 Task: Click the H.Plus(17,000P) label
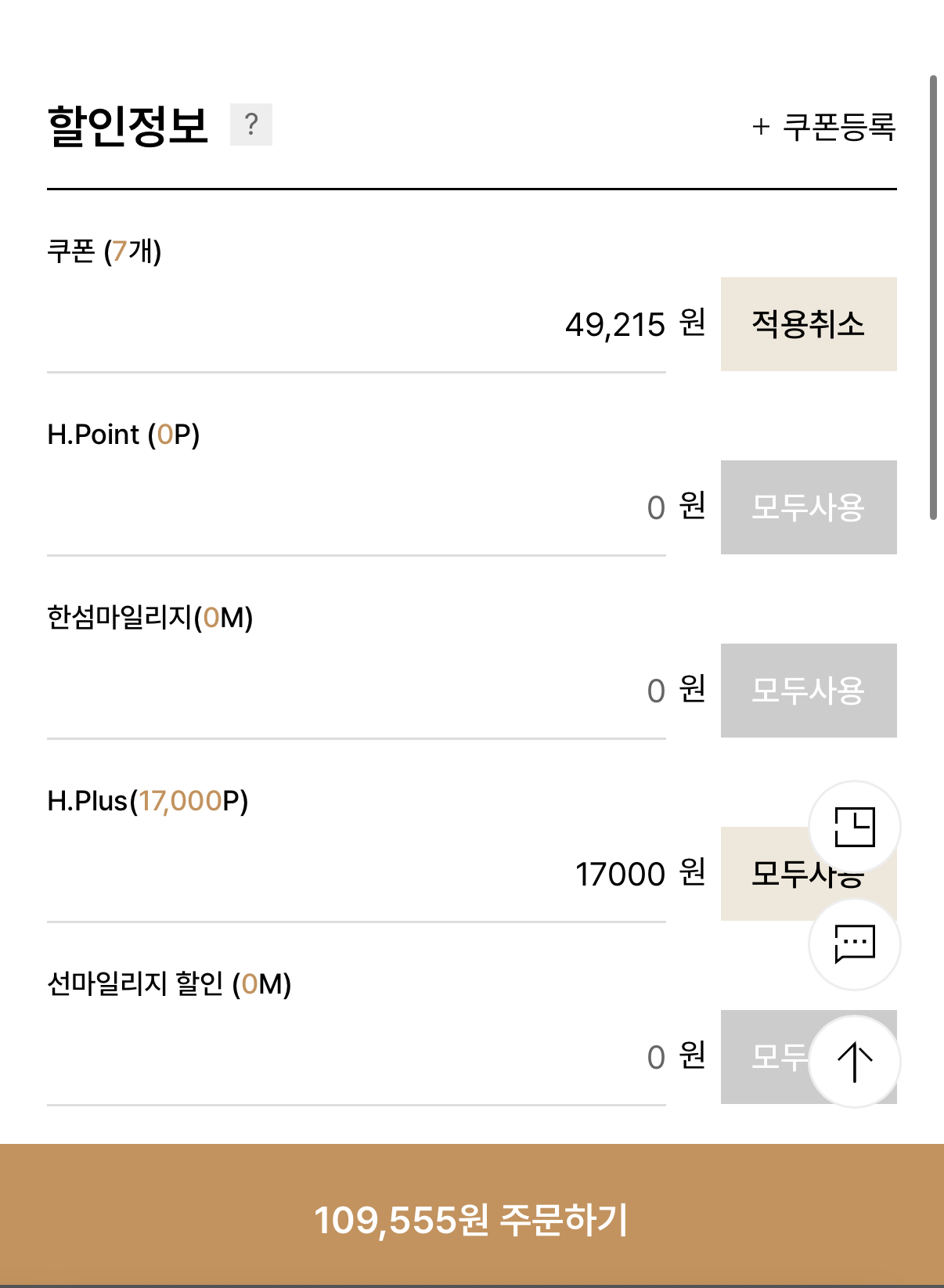point(147,801)
